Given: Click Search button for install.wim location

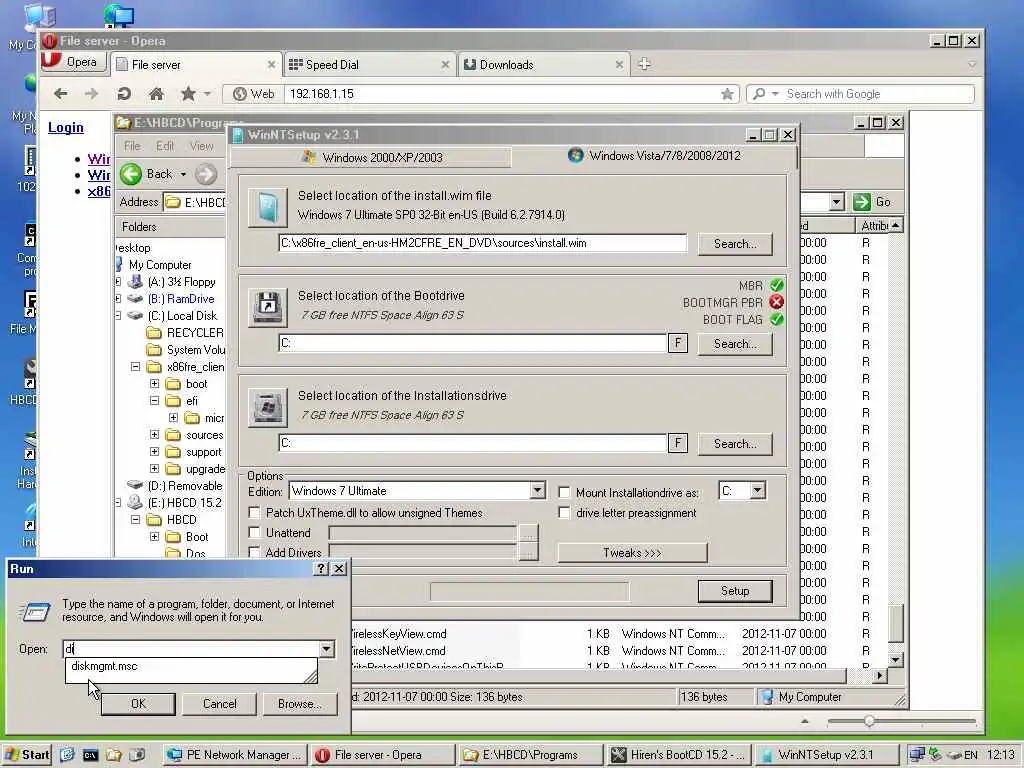Looking at the screenshot, I should 735,244.
